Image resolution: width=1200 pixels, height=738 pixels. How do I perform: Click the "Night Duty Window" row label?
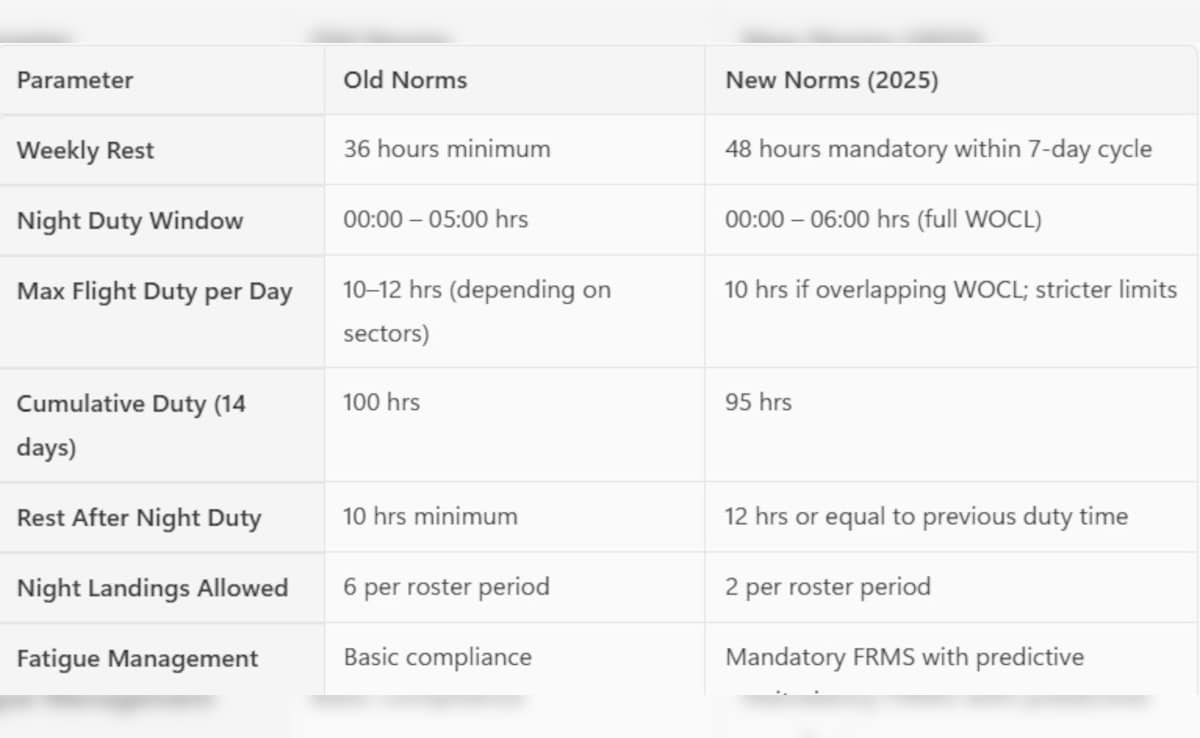pyautogui.click(x=130, y=220)
